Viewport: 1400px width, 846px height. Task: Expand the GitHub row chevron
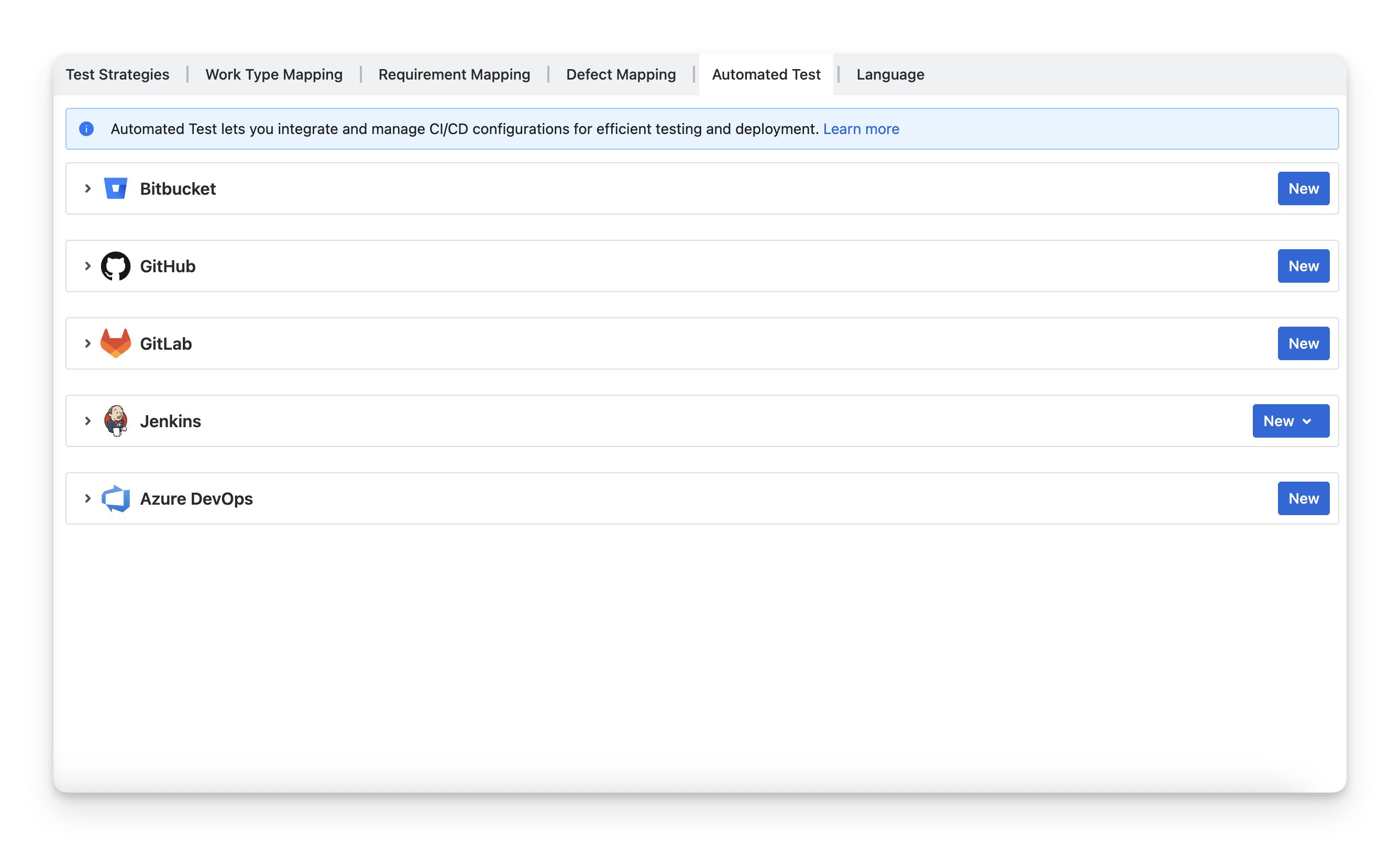pyautogui.click(x=87, y=266)
